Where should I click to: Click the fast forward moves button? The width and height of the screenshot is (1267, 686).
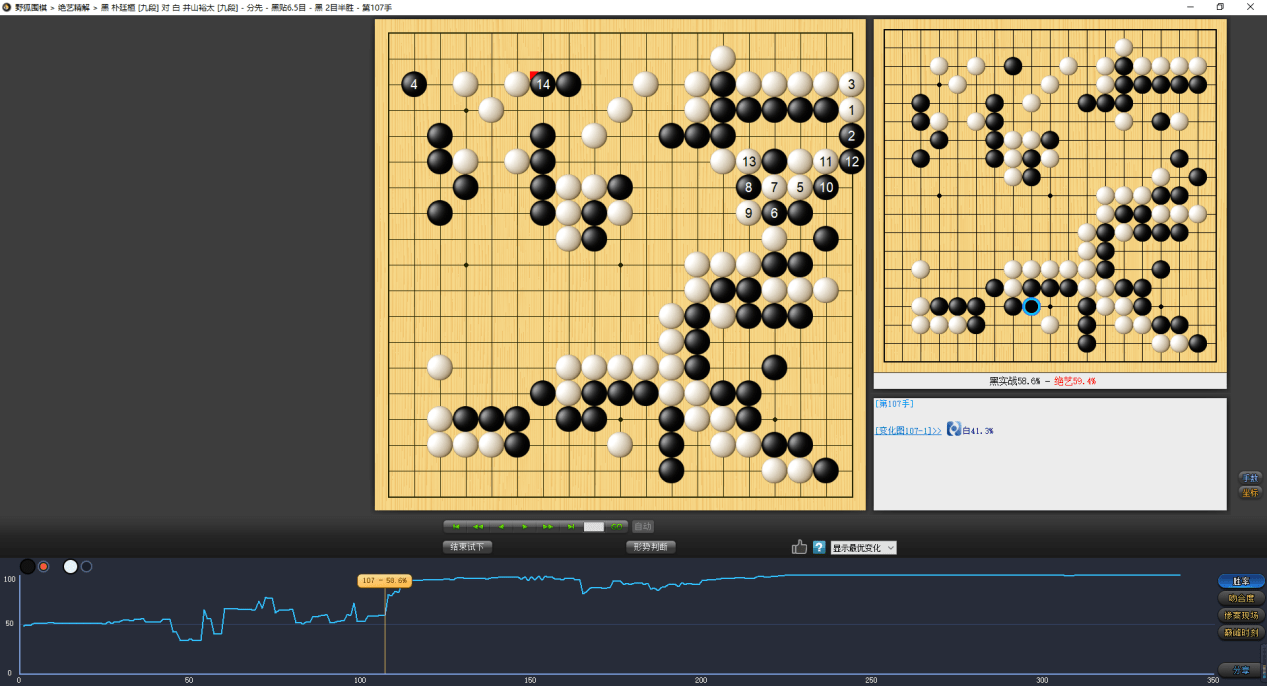pos(547,526)
